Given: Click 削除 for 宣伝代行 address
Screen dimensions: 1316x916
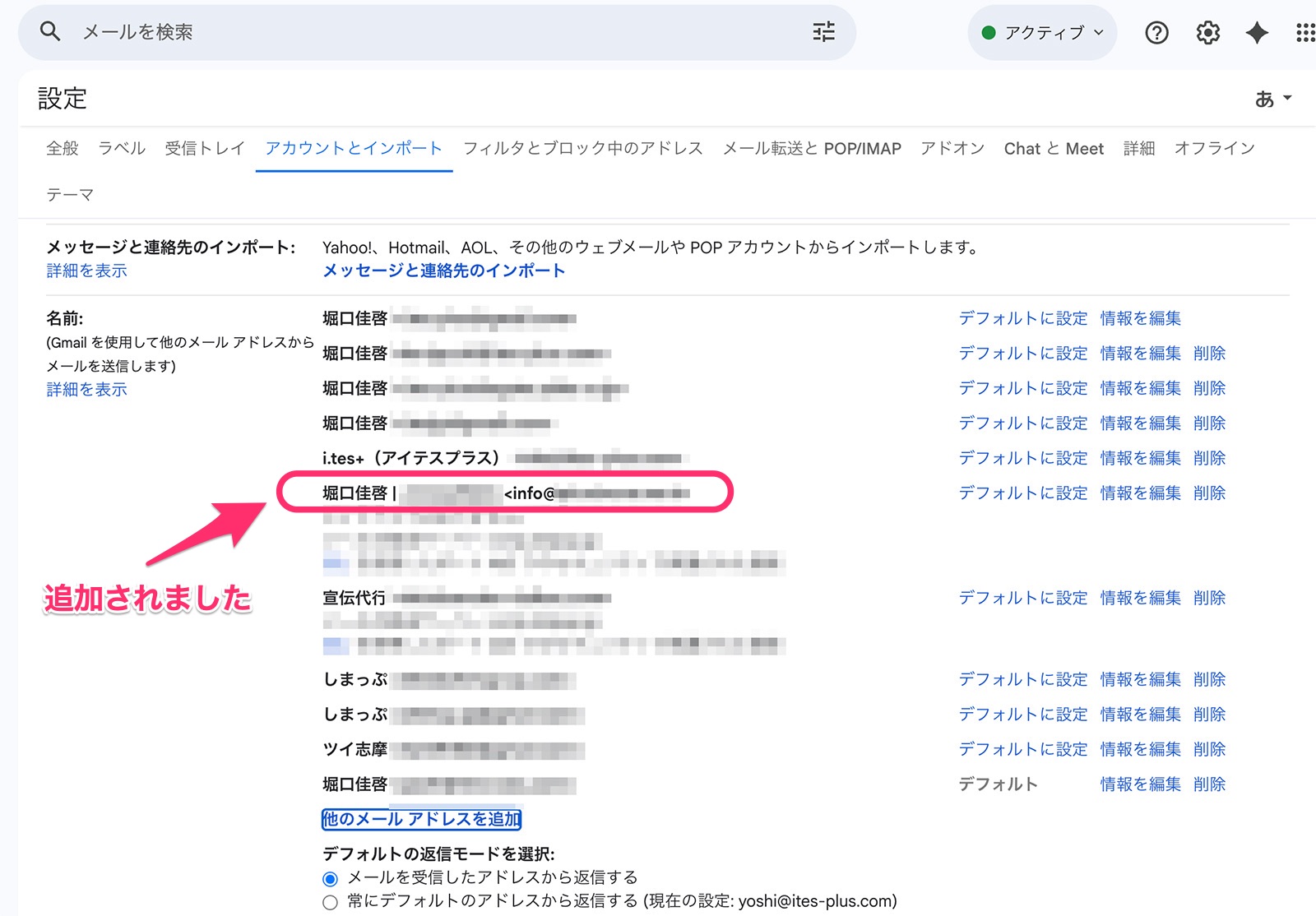Looking at the screenshot, I should click(x=1209, y=598).
